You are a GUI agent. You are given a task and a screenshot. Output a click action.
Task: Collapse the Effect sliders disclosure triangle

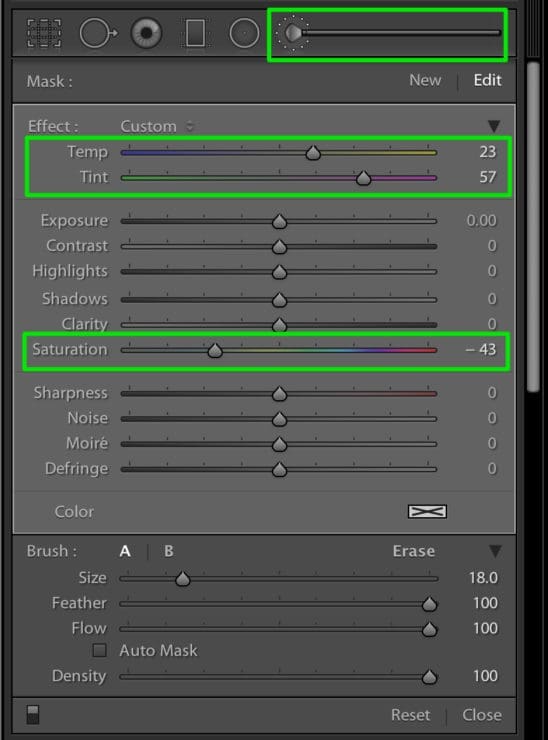coord(494,126)
